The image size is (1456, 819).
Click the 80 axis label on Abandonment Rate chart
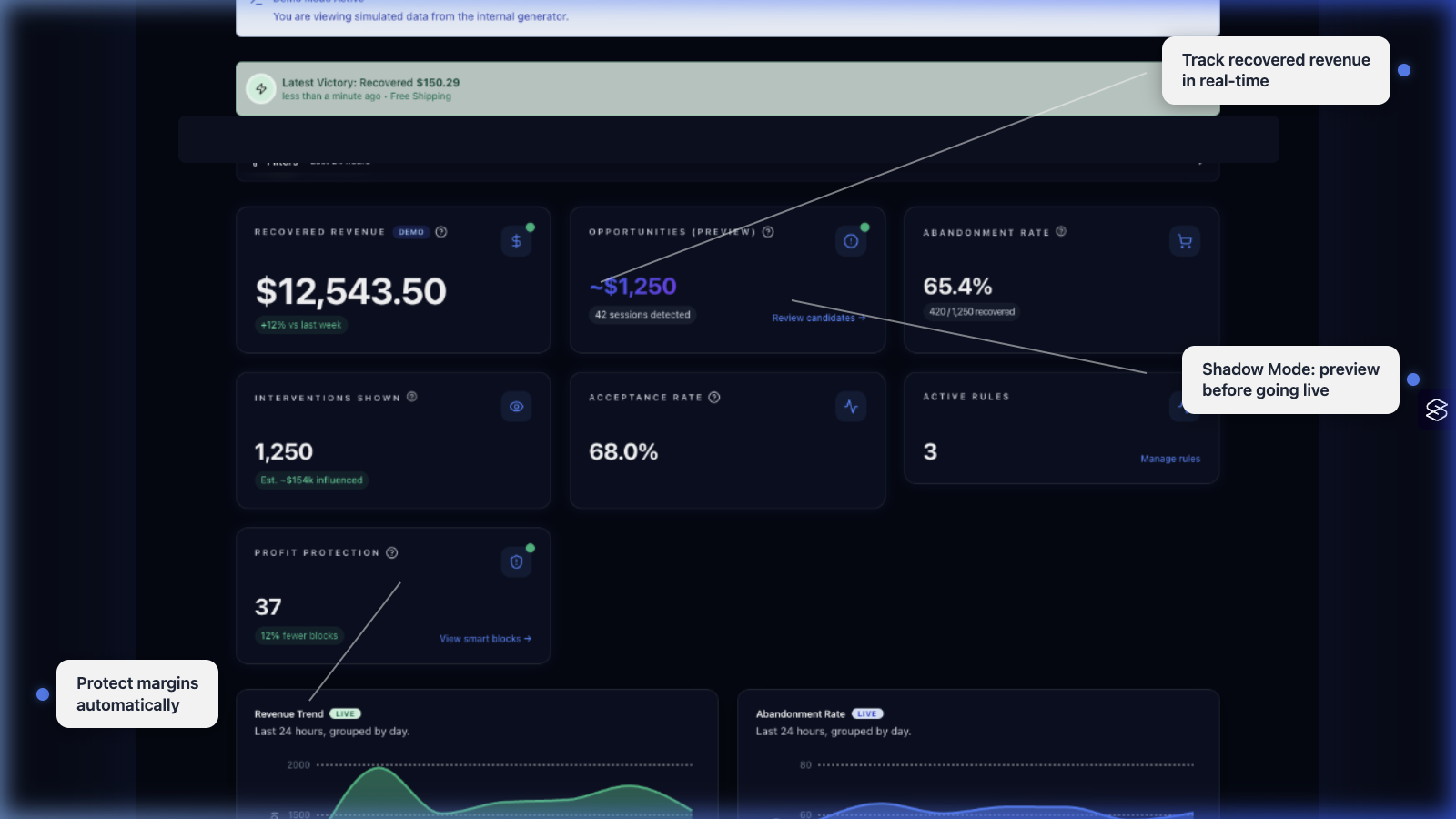point(805,765)
